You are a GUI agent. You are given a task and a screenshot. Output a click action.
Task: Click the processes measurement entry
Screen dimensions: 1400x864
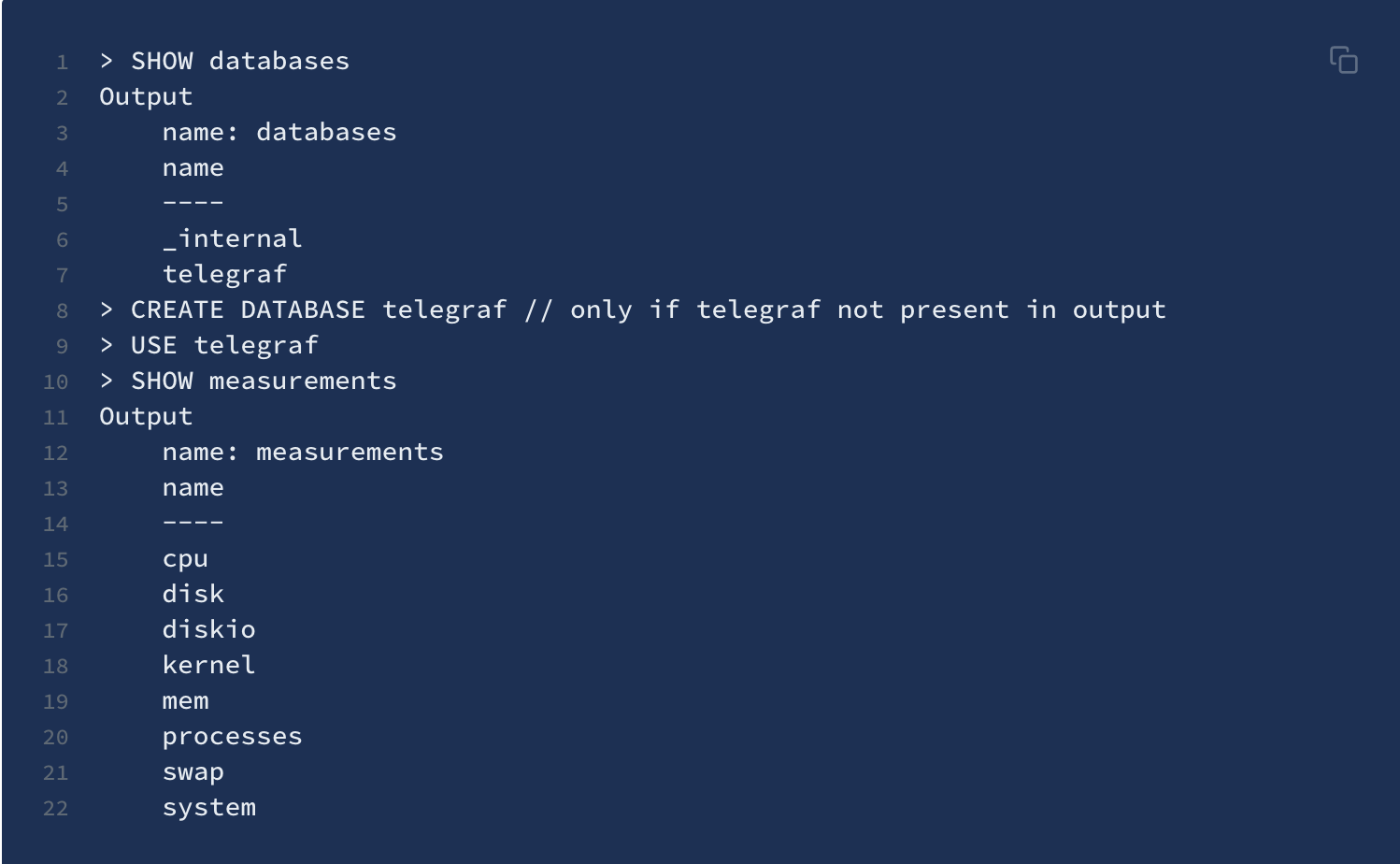[x=233, y=737]
